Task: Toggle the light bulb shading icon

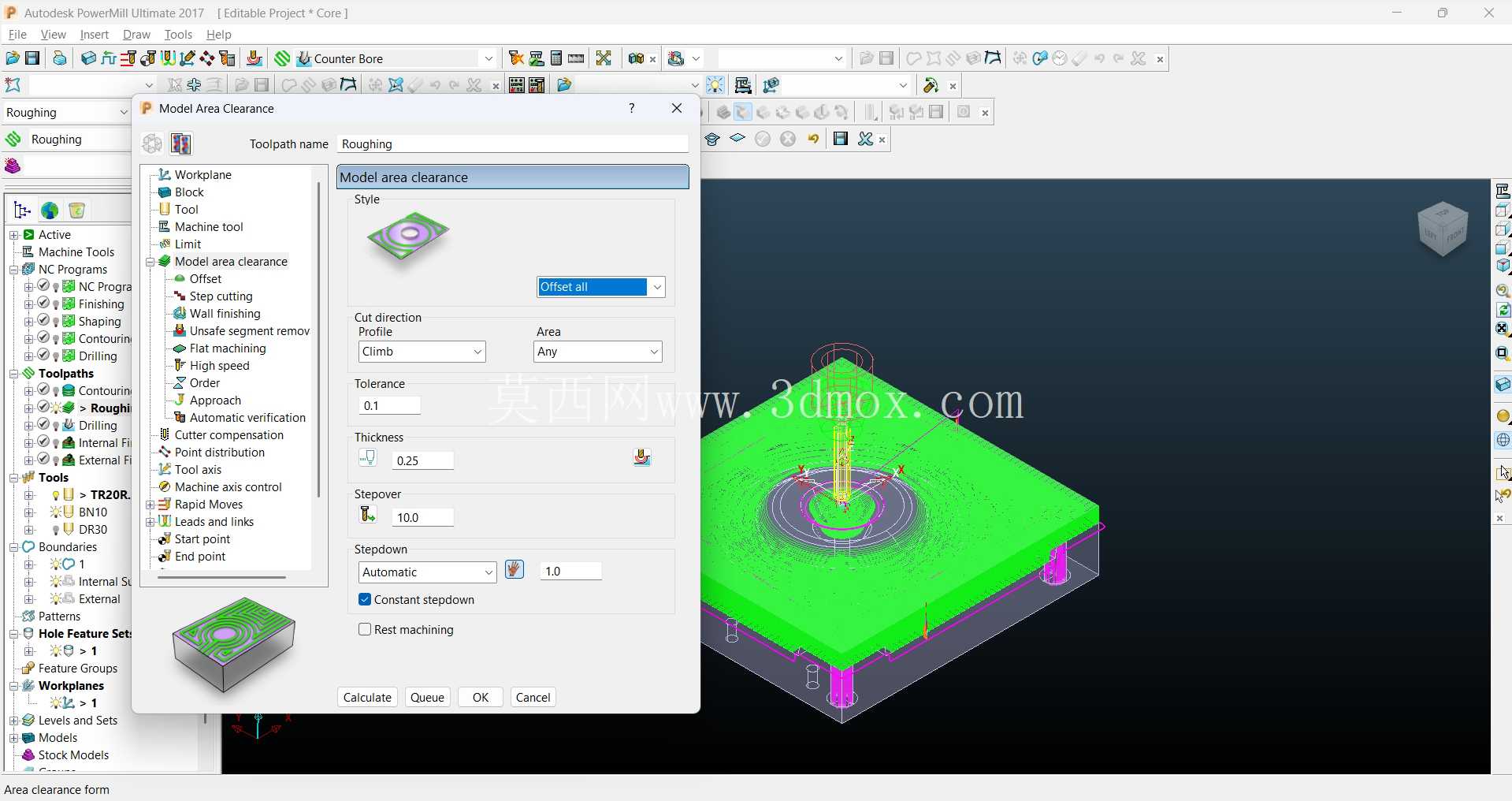Action: 715,85
